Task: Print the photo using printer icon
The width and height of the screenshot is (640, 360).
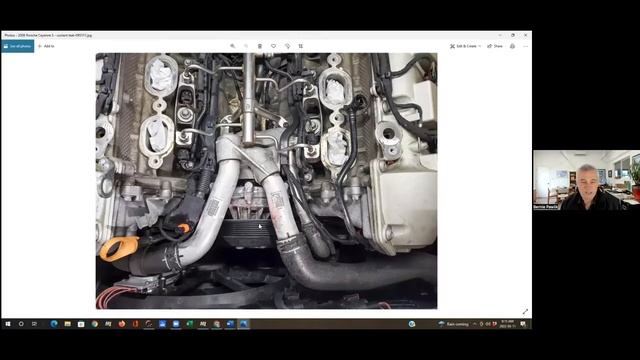Action: 512,46
